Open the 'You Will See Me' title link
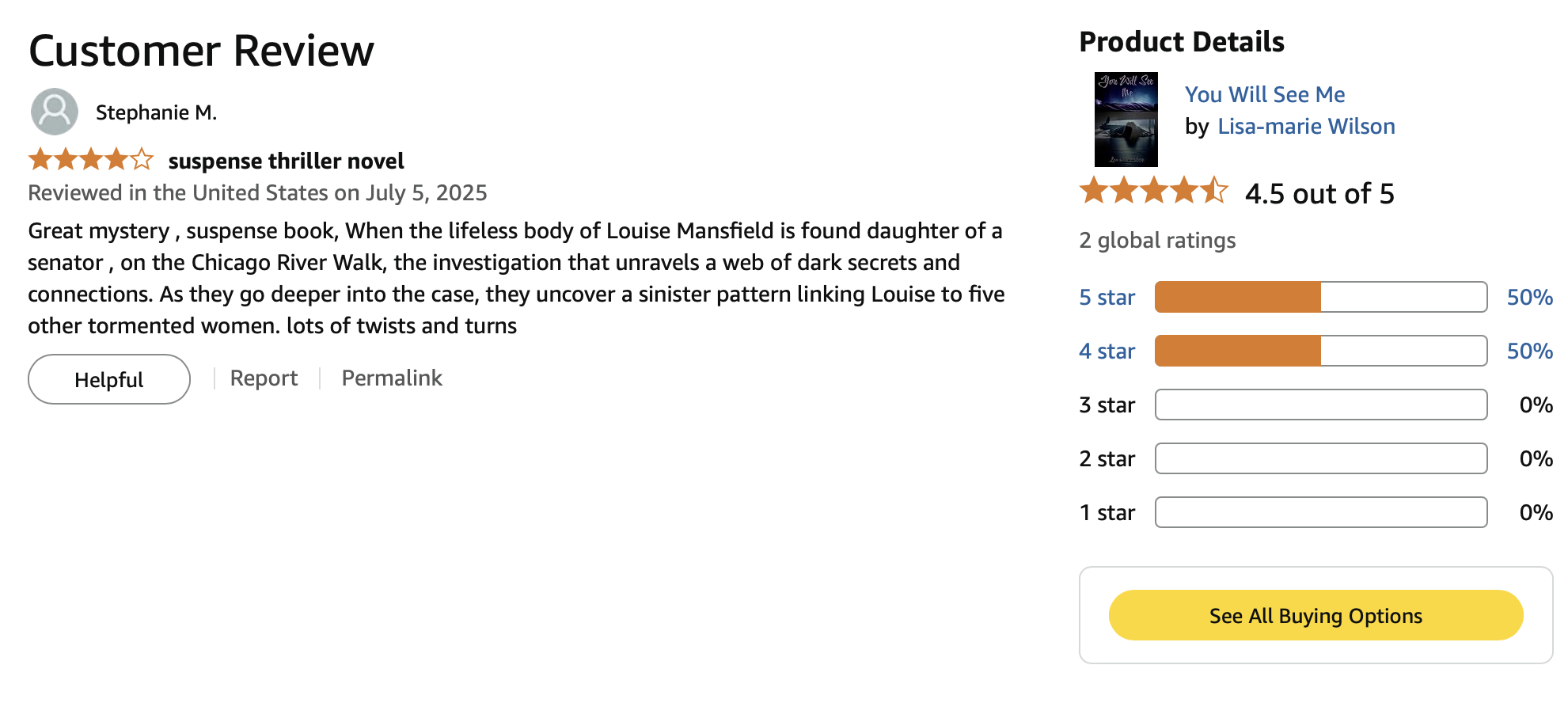 (x=1265, y=94)
